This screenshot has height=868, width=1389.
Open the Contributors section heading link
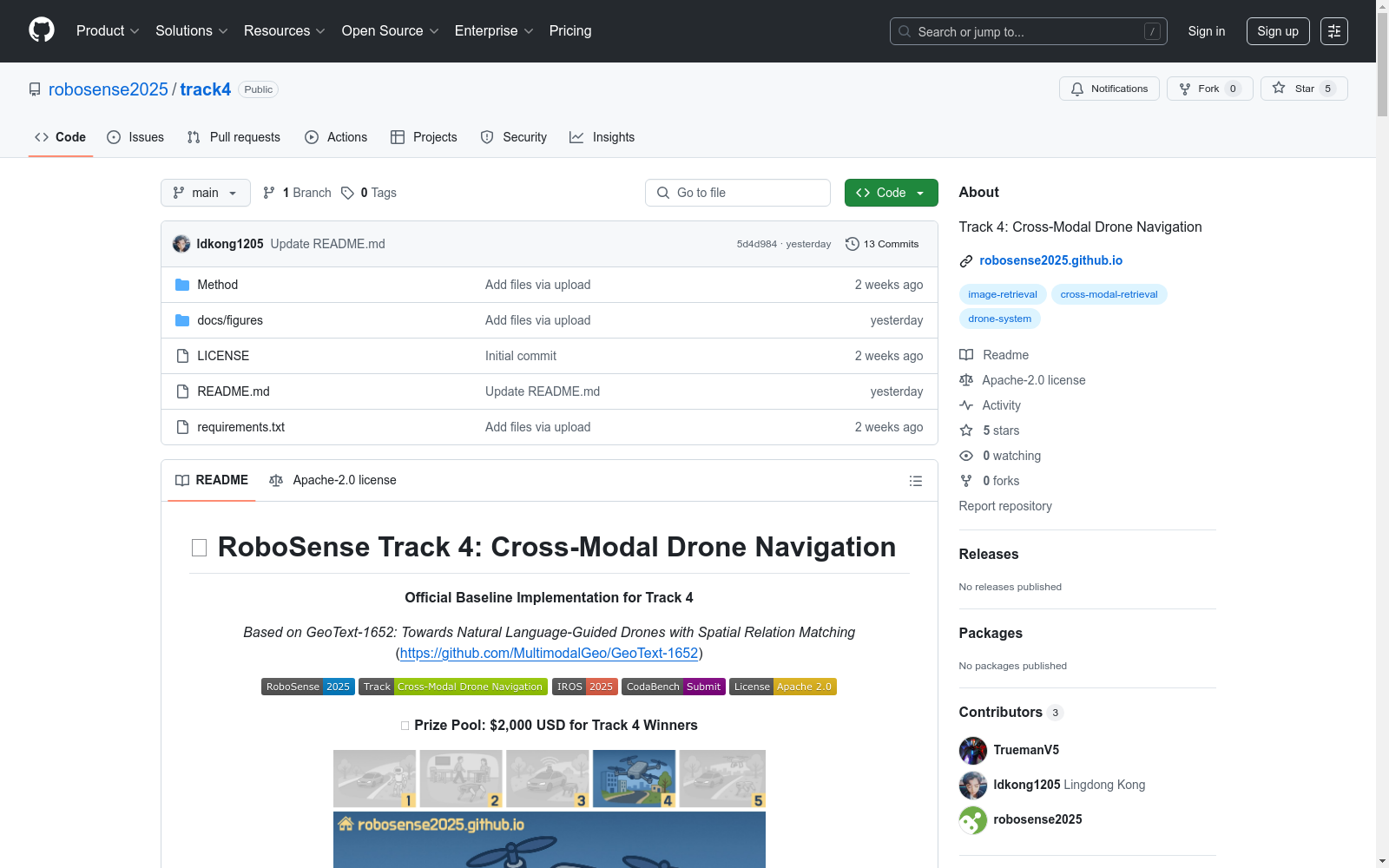1001,712
